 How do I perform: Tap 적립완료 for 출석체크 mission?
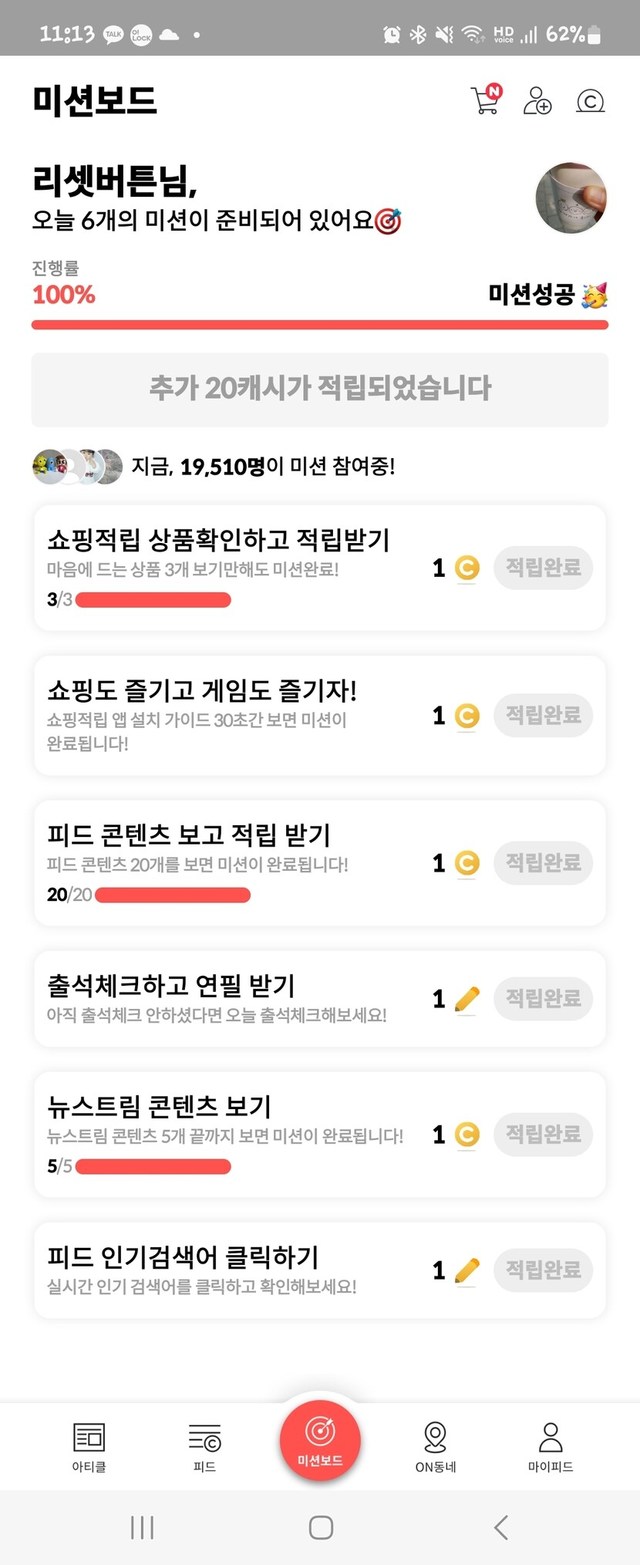click(543, 998)
